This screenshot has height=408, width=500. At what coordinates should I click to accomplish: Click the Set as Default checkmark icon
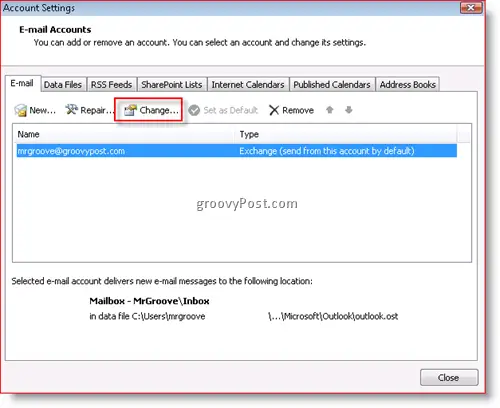point(194,110)
